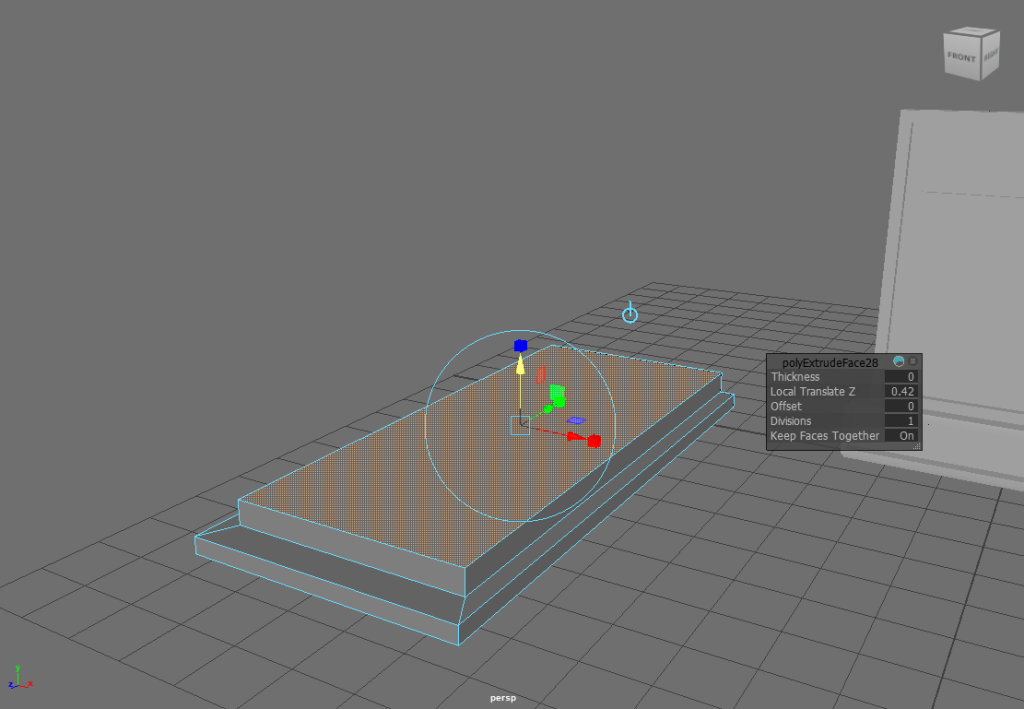This screenshot has height=709, width=1024.
Task: Click the blue plane handle on the manipulator
Action: click(575, 420)
